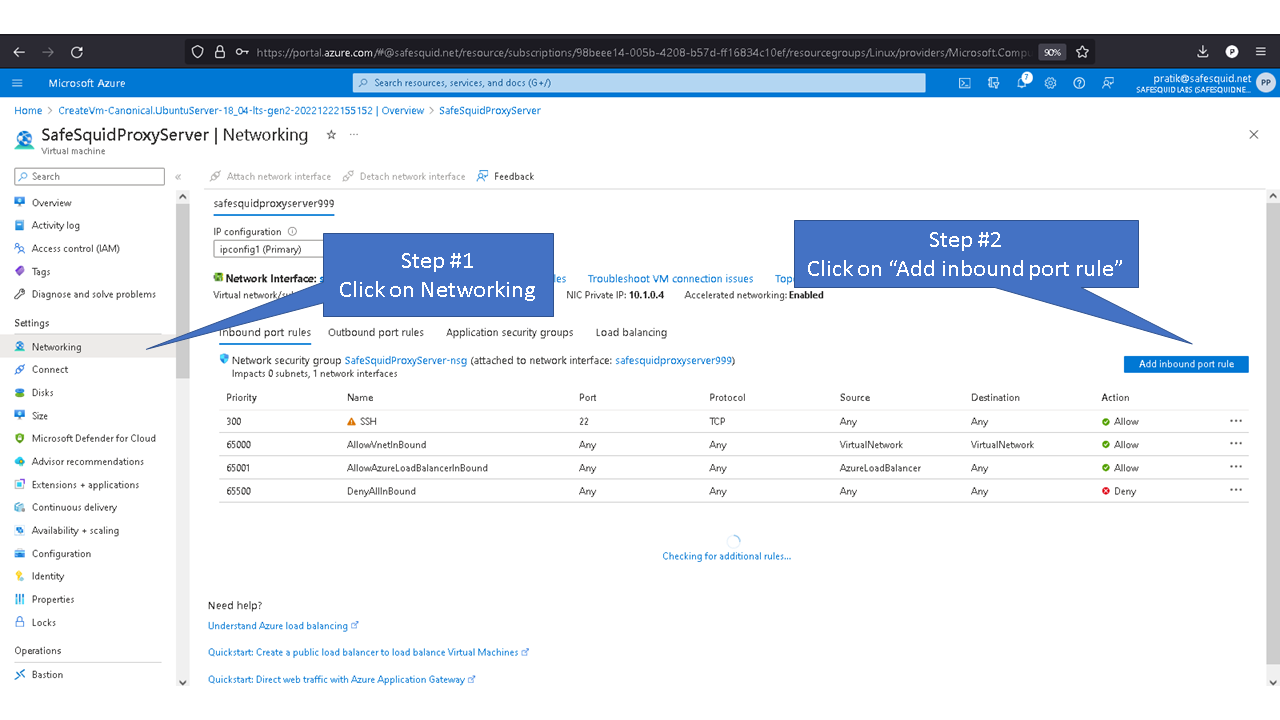The image size is (1280, 720).
Task: Bookmark this page with the star icon
Action: [x=1082, y=52]
